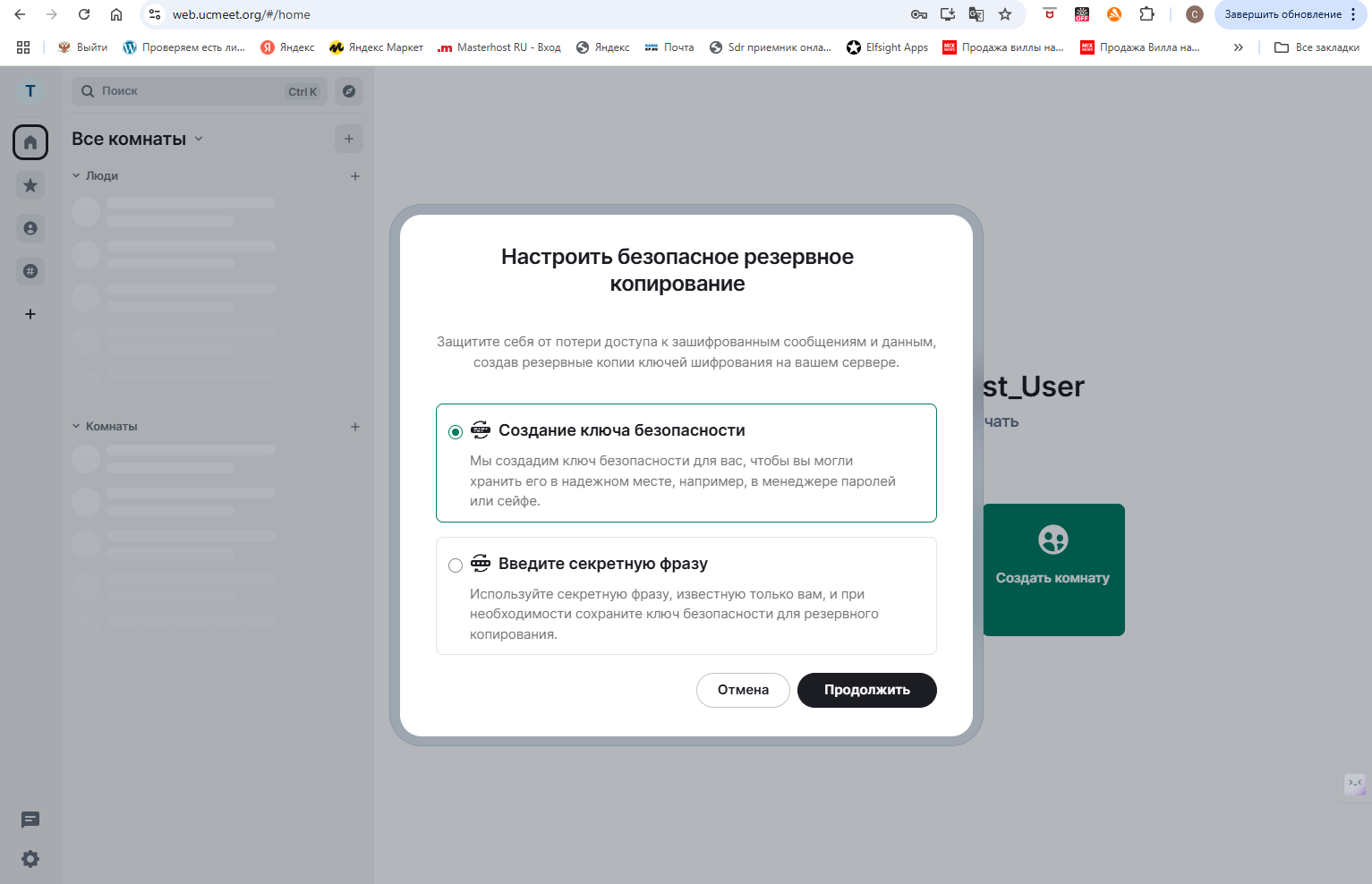The image size is (1372, 884).
Task: Open the Home view in the sidebar
Action: [x=30, y=141]
